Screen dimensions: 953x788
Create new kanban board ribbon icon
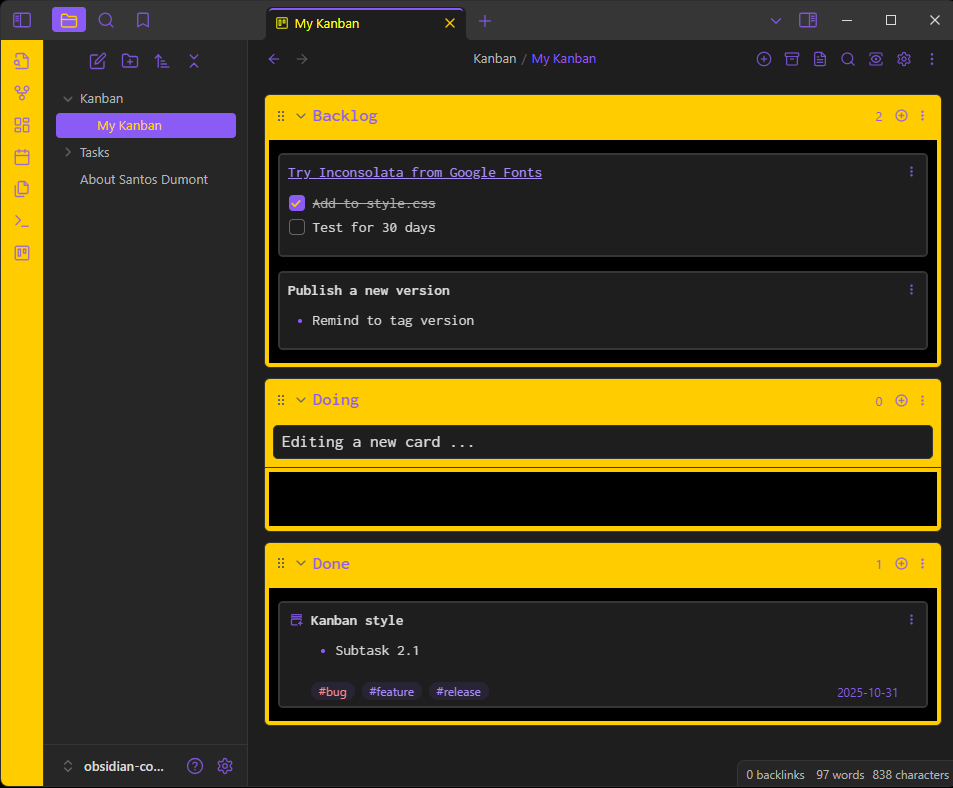pyautogui.click(x=22, y=253)
